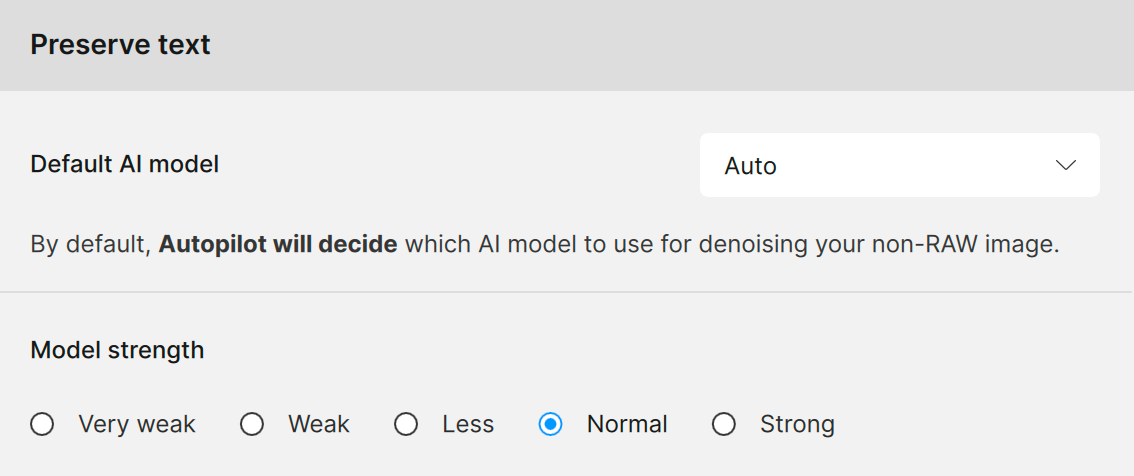The width and height of the screenshot is (1134, 476).
Task: Enable the Strong radio button
Action: (724, 424)
